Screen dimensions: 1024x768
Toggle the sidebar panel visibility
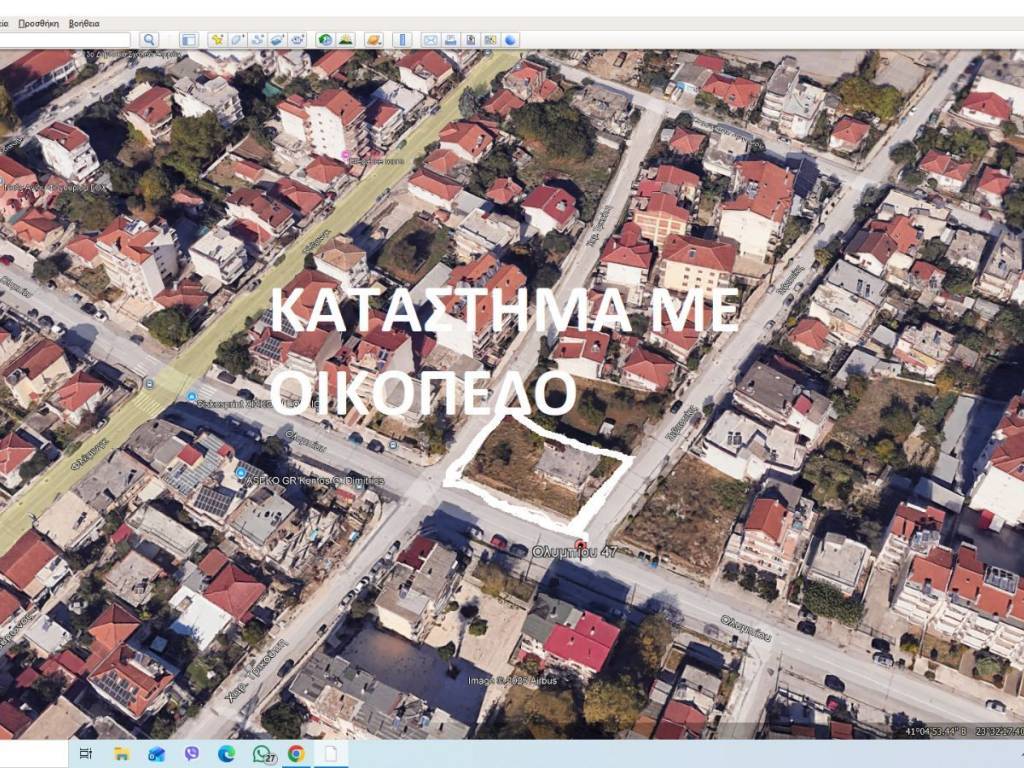189,40
